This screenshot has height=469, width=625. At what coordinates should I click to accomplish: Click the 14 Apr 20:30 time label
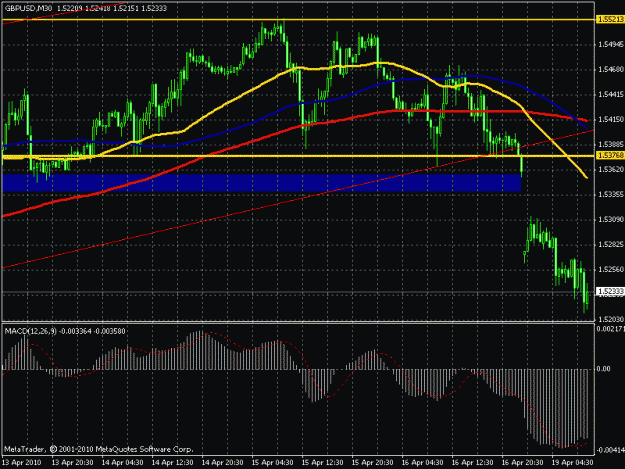pos(222,463)
